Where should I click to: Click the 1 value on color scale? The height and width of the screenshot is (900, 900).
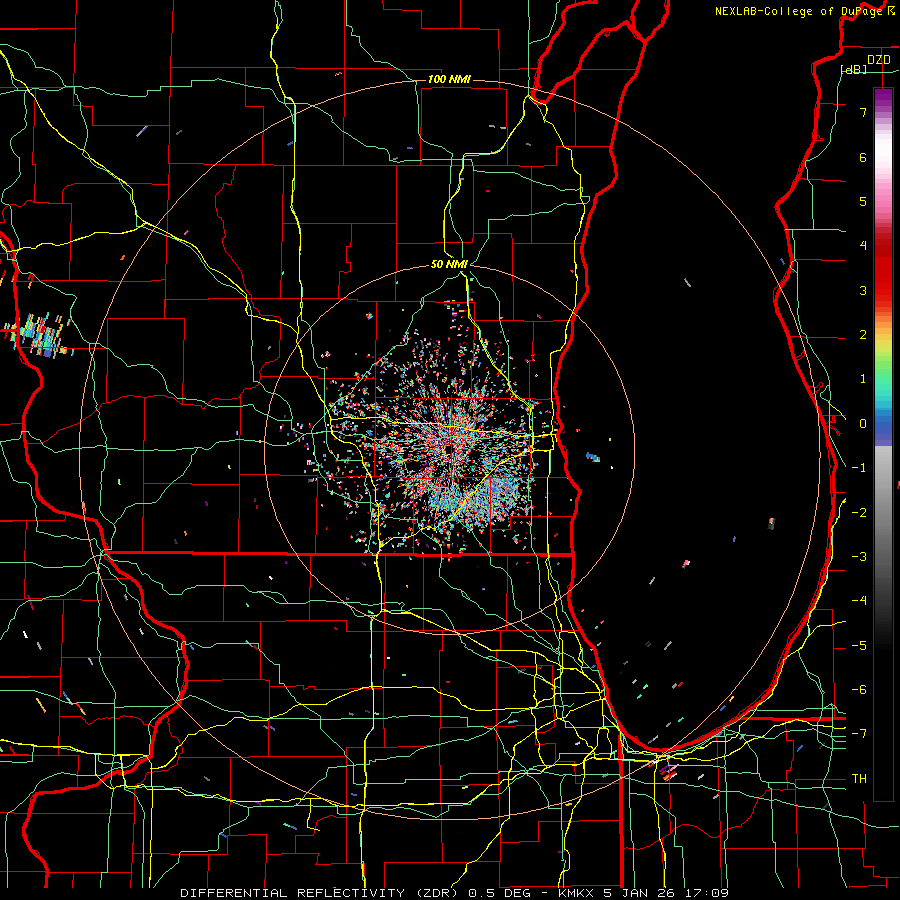tap(863, 379)
